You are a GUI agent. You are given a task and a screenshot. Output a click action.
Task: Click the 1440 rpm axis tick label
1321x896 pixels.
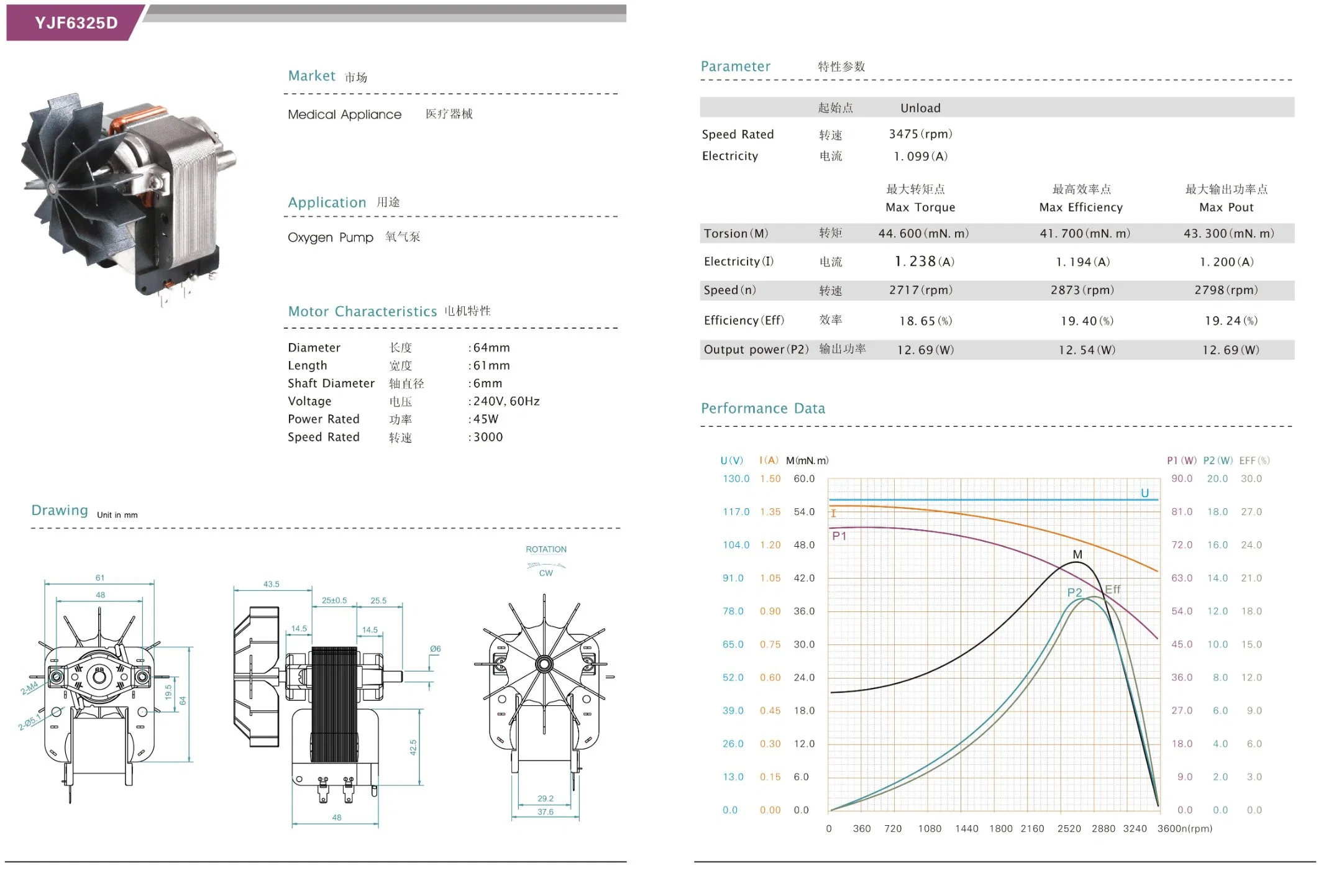966,829
